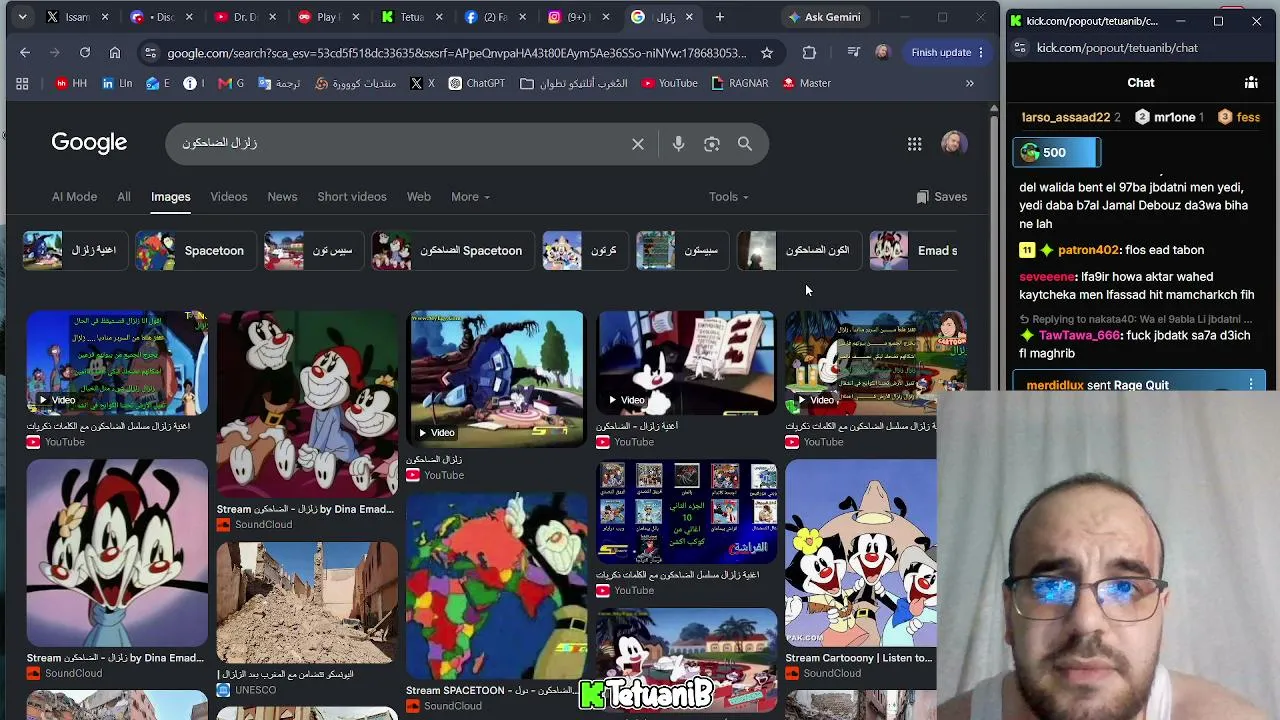Expand the tab search dropdown
The width and height of the screenshot is (1280, 720).
(x=22, y=17)
